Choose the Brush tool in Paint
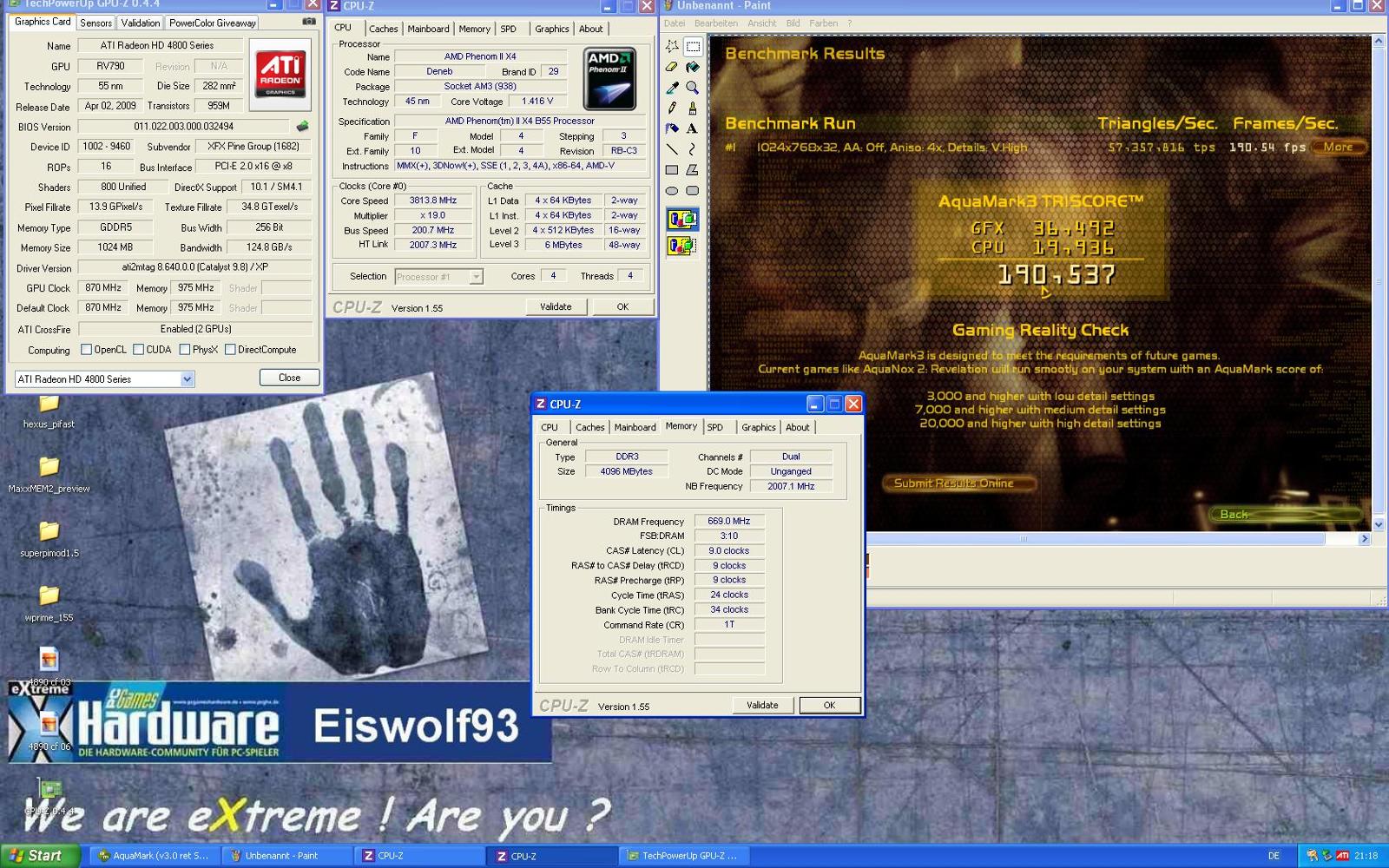 [693, 108]
